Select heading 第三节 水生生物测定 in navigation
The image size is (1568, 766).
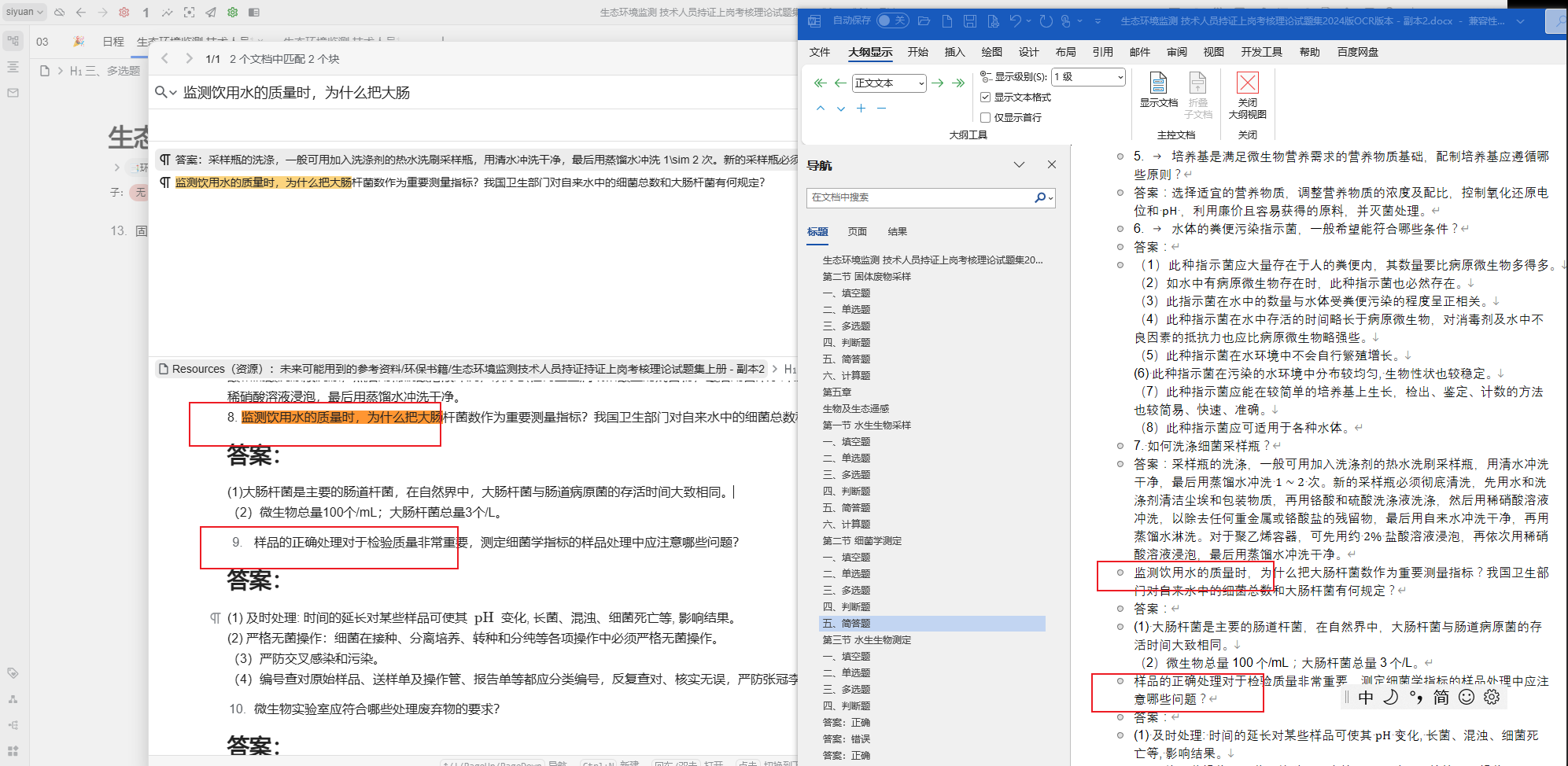(x=867, y=639)
